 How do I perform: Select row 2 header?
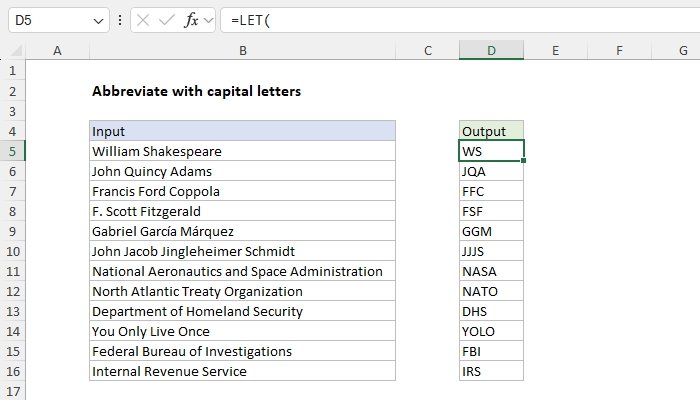pos(12,91)
